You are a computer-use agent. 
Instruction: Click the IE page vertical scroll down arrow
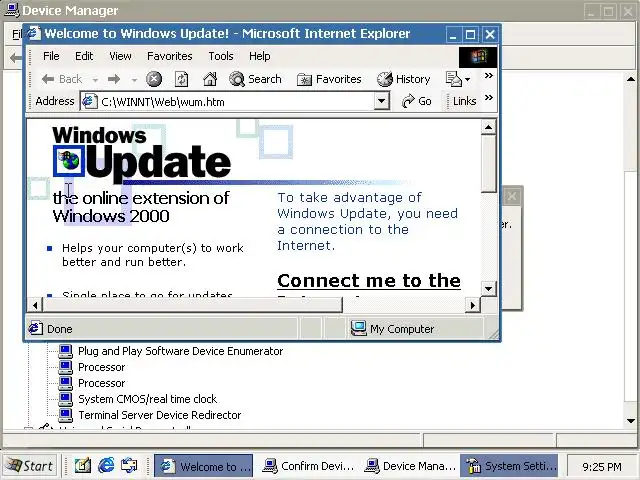[488, 289]
